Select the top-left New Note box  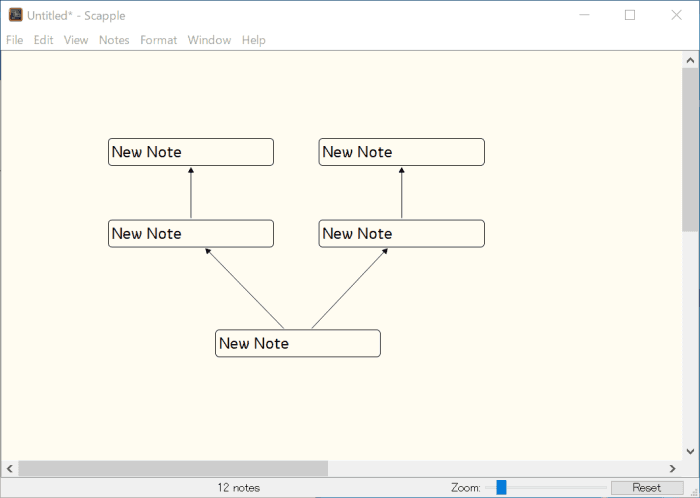point(190,152)
